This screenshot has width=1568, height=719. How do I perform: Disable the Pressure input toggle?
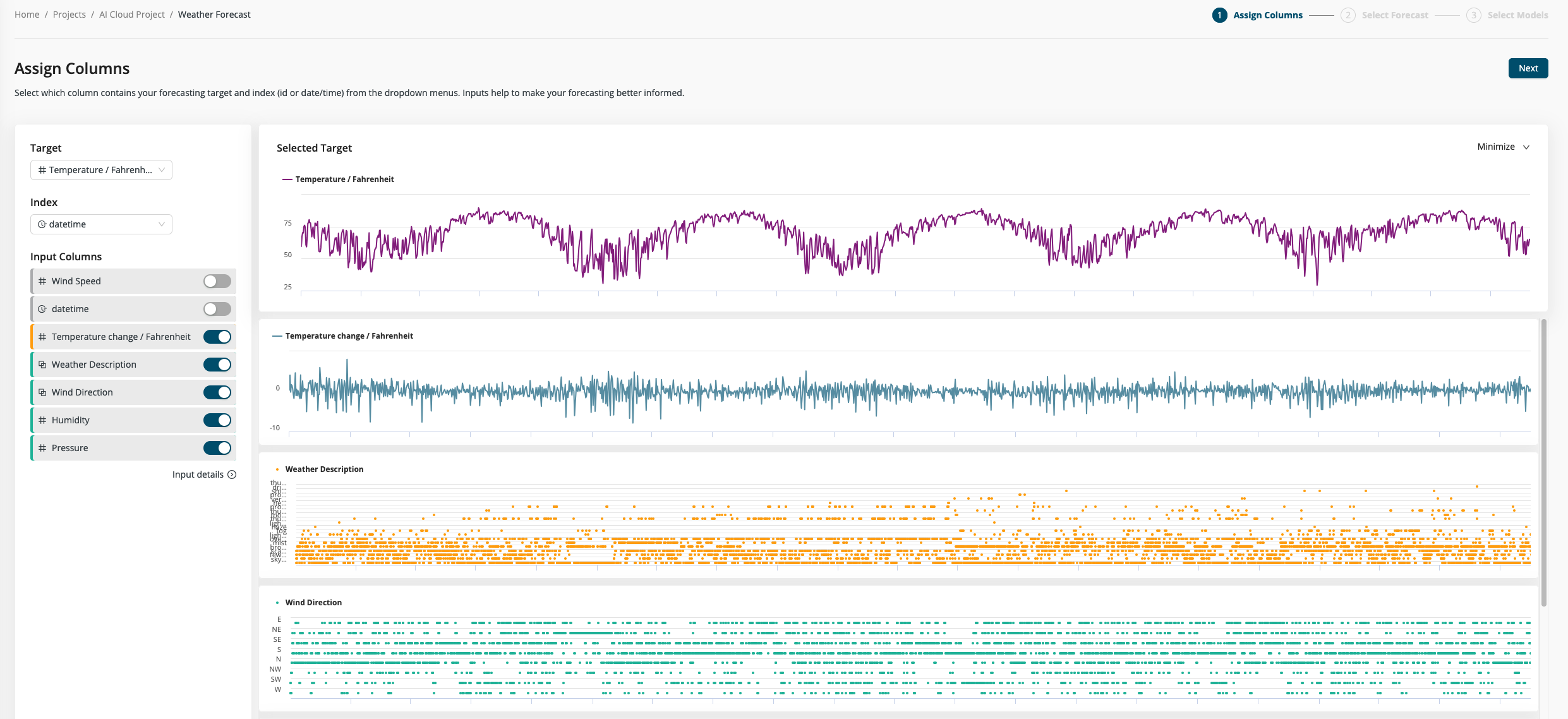coord(217,448)
